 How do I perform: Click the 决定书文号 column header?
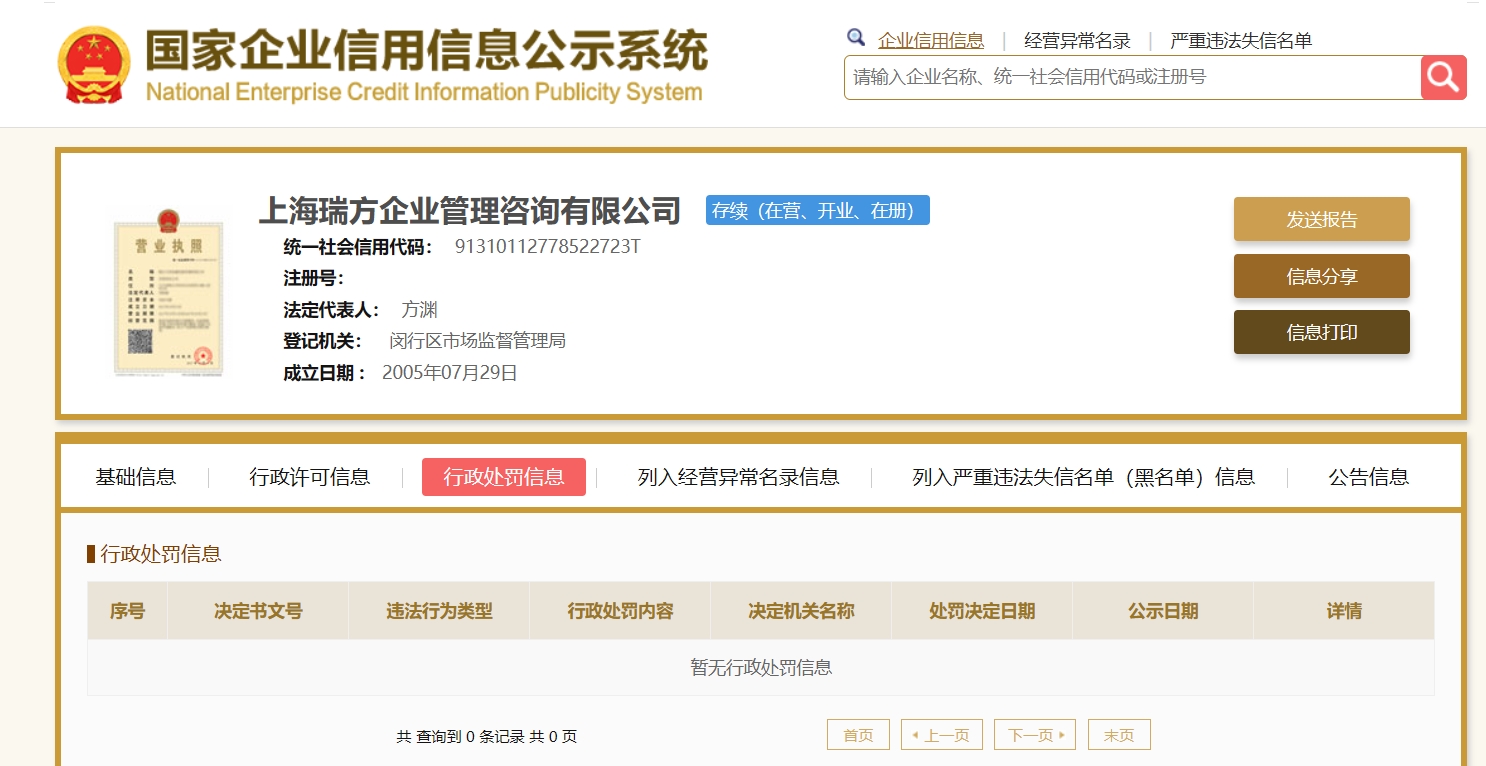(258, 611)
